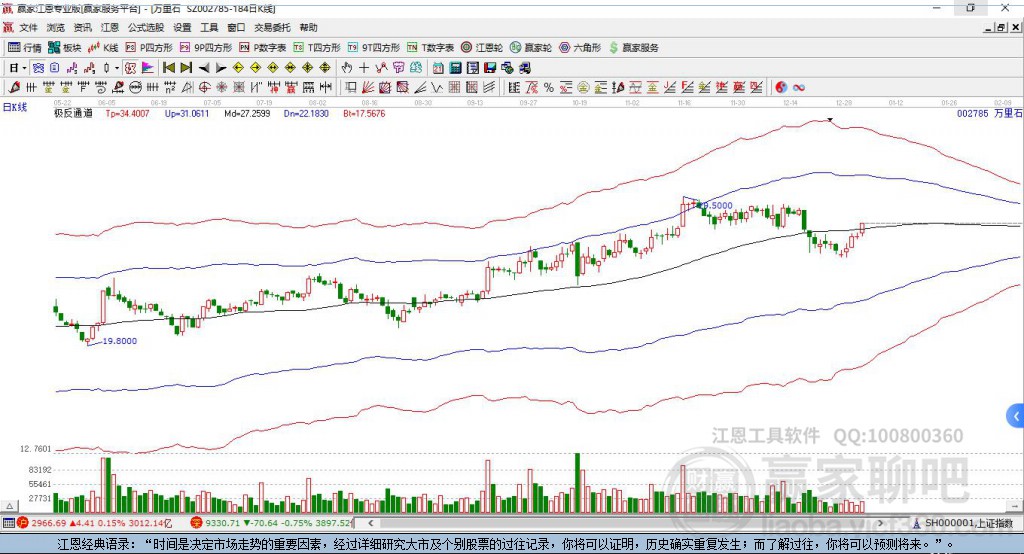1024x554 pixels.
Task: Select the zigzag wave line tool
Action: coord(437,87)
